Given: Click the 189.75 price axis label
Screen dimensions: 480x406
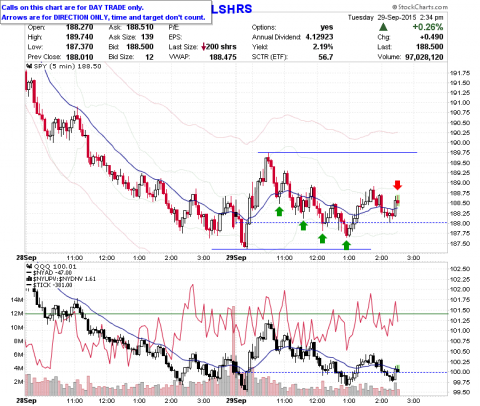Looking at the screenshot, I should coord(460,153).
